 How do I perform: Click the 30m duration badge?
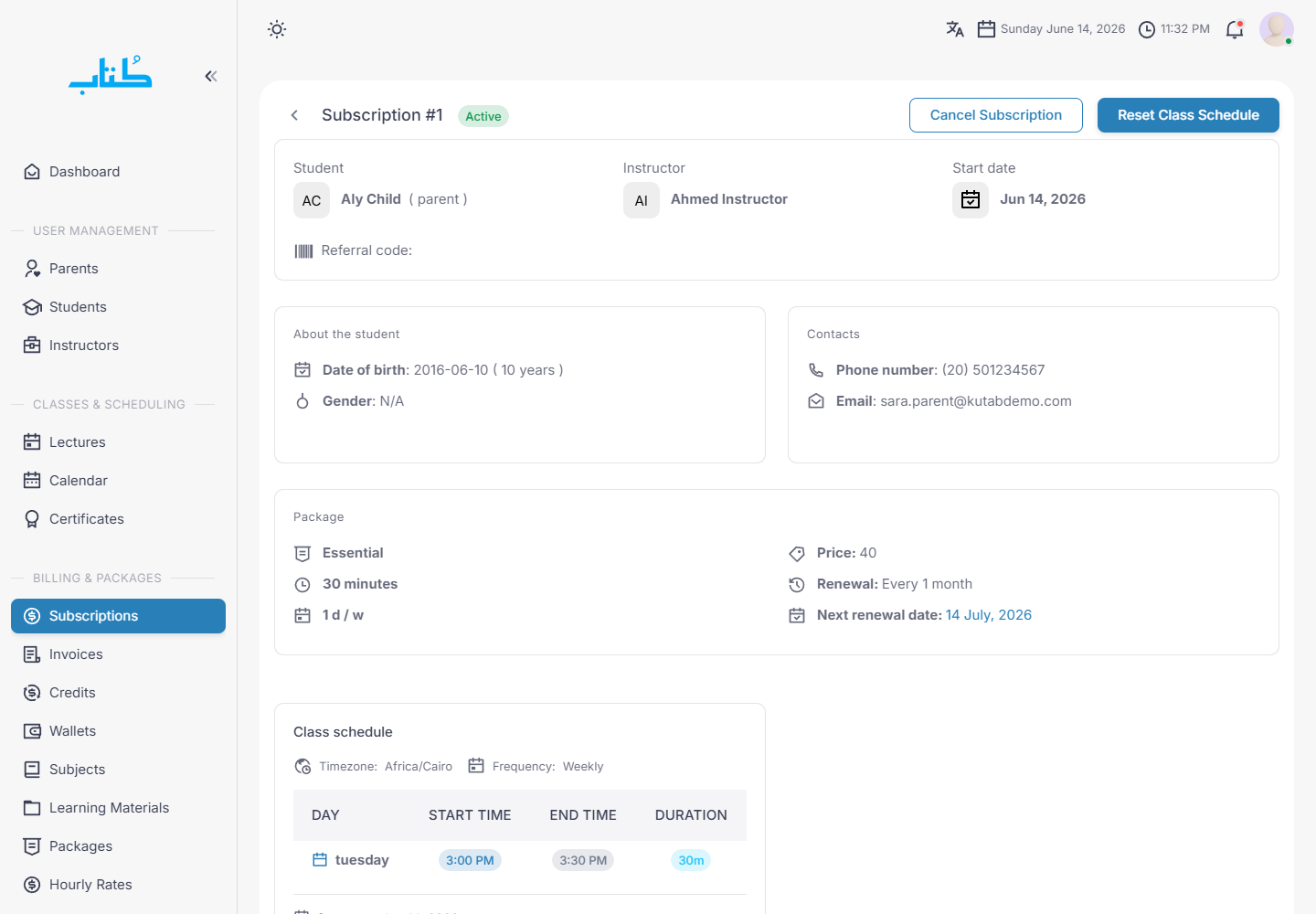click(691, 860)
